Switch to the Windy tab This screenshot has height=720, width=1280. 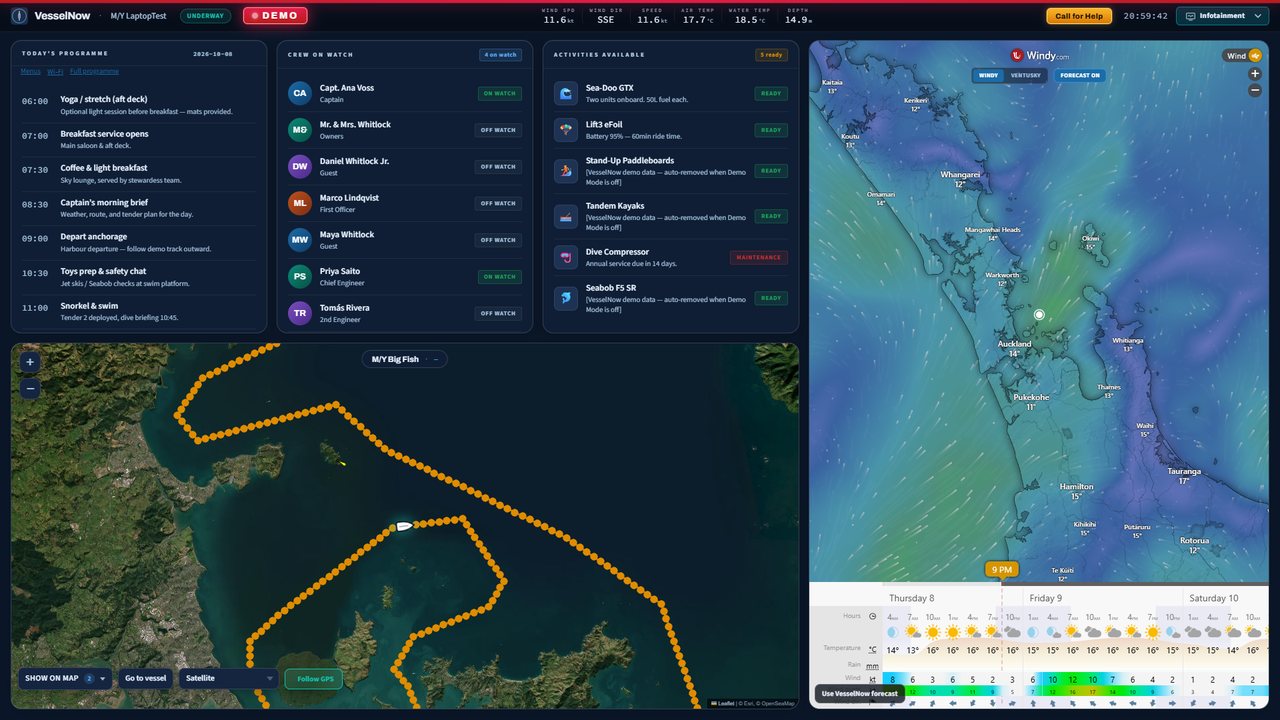[x=988, y=75]
